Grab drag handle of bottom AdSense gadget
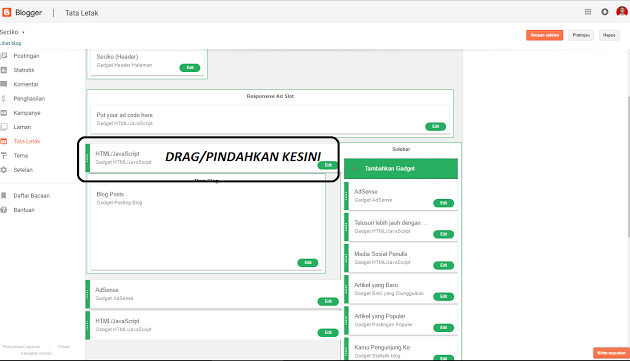This screenshot has width=630, height=361. pyautogui.click(x=88, y=294)
